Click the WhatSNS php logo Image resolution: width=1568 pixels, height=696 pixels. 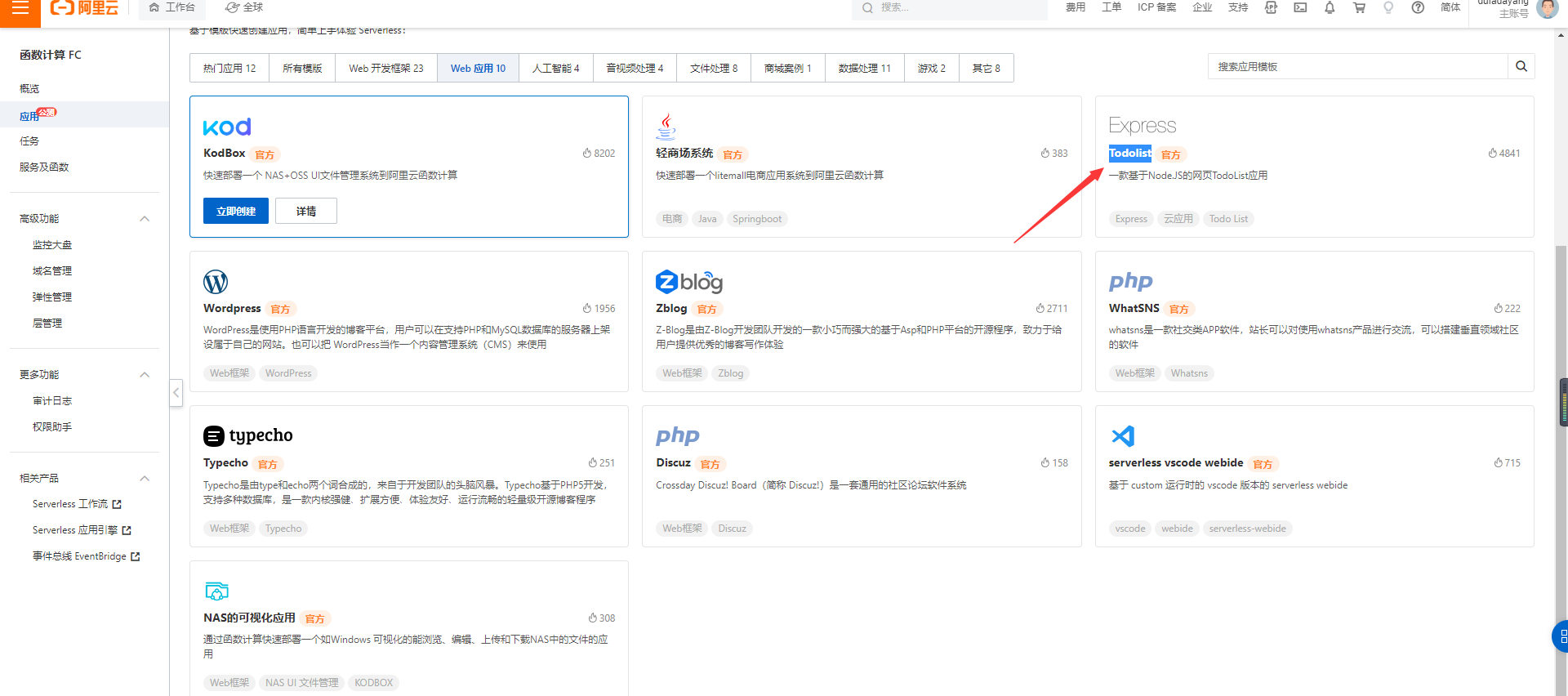click(1131, 282)
